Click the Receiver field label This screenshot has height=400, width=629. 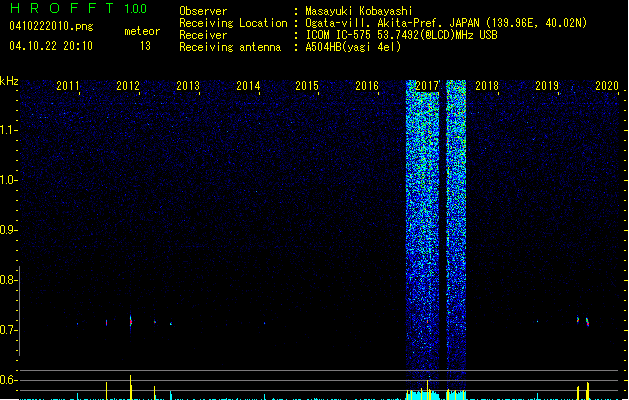click(203, 35)
